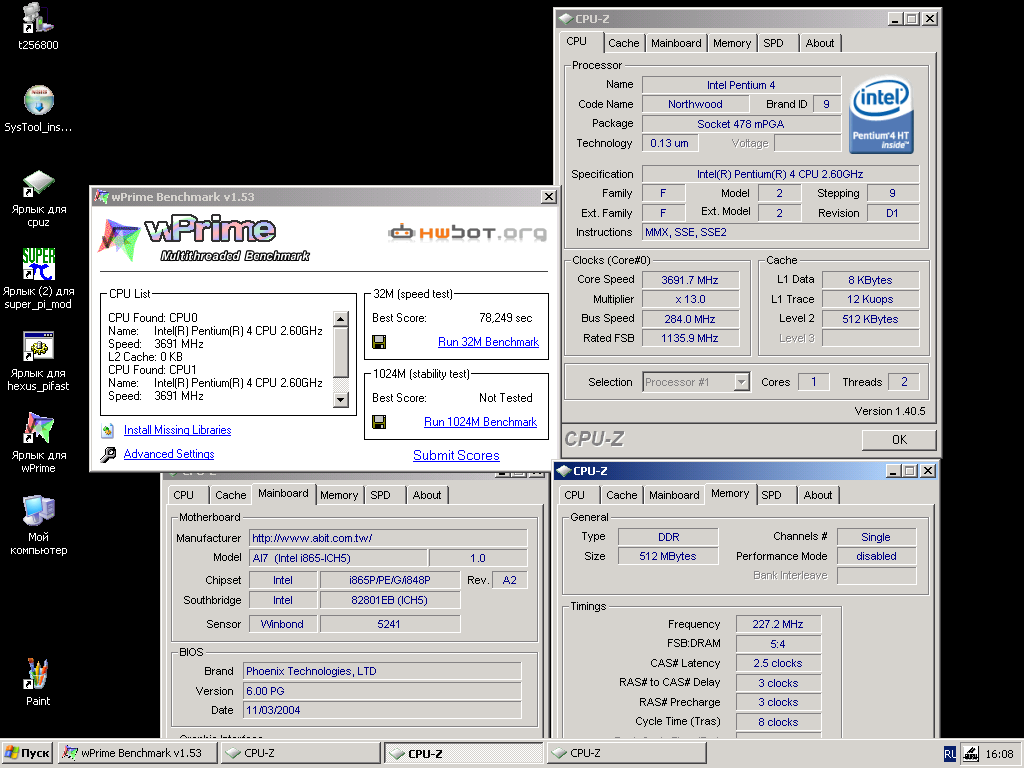Switch to the Memory tab in top CPU-Z window
Image resolution: width=1024 pixels, height=768 pixels.
pos(731,43)
